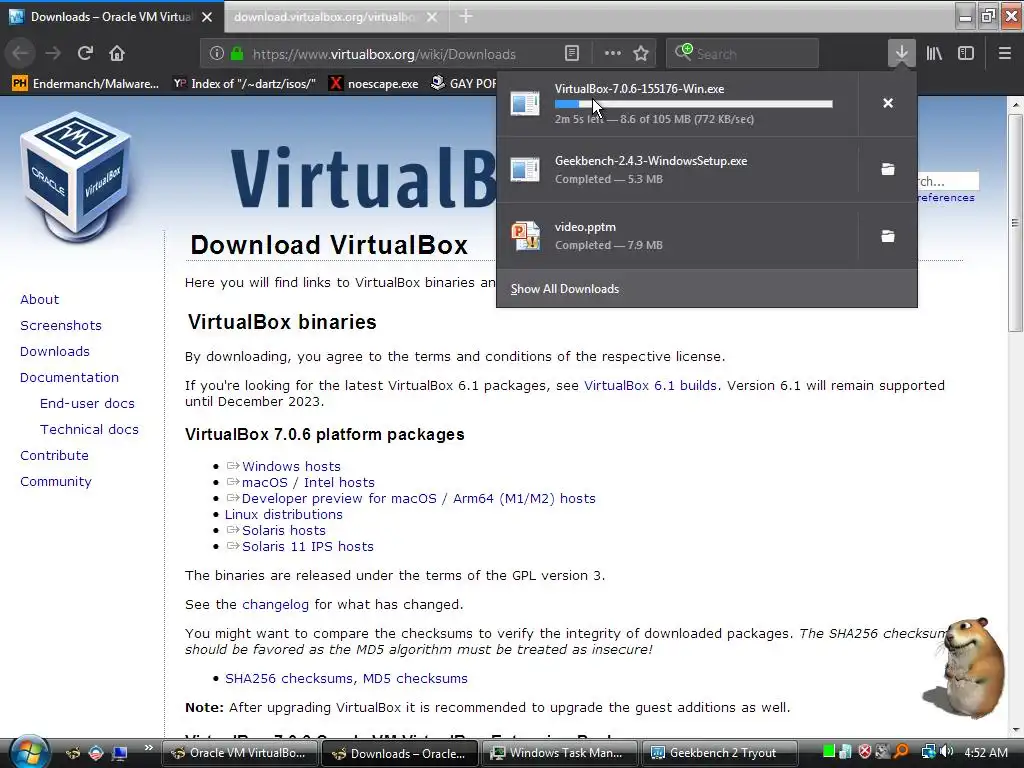The height and width of the screenshot is (768, 1024).
Task: Open Developer preview for macOS Arm64 link
Action: (x=419, y=498)
